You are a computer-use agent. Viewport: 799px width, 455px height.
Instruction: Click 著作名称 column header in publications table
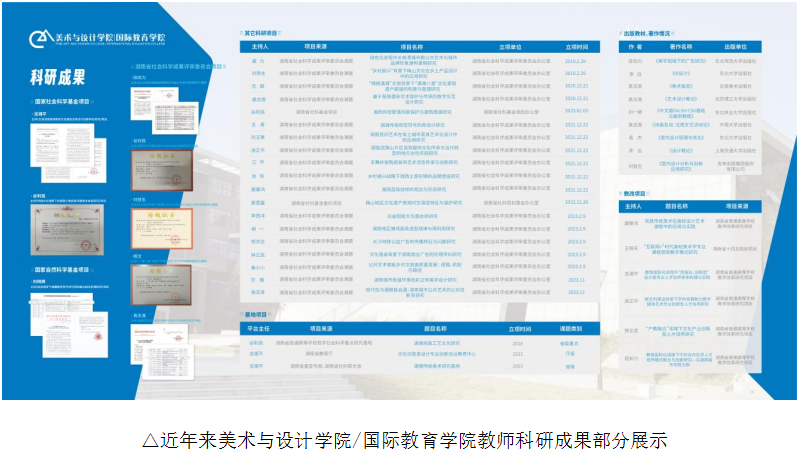point(681,46)
